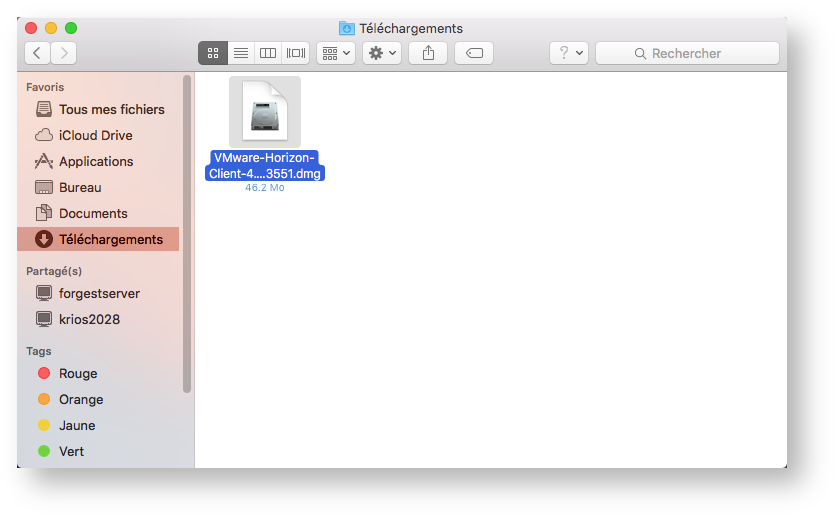Select the Rouge tag
835x516 pixels.
(100, 373)
